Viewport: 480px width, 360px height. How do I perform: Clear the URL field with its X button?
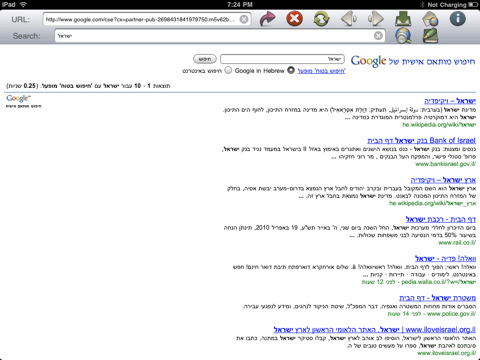[244, 19]
